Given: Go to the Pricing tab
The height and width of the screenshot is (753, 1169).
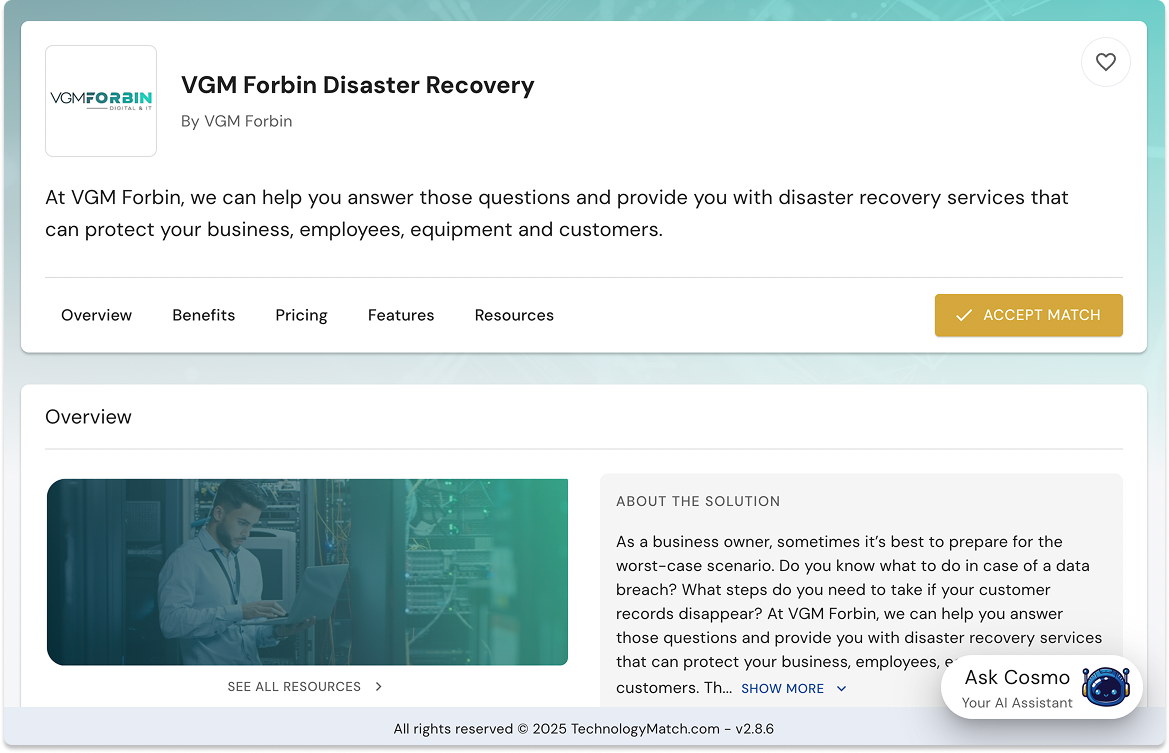Looking at the screenshot, I should click(x=301, y=315).
